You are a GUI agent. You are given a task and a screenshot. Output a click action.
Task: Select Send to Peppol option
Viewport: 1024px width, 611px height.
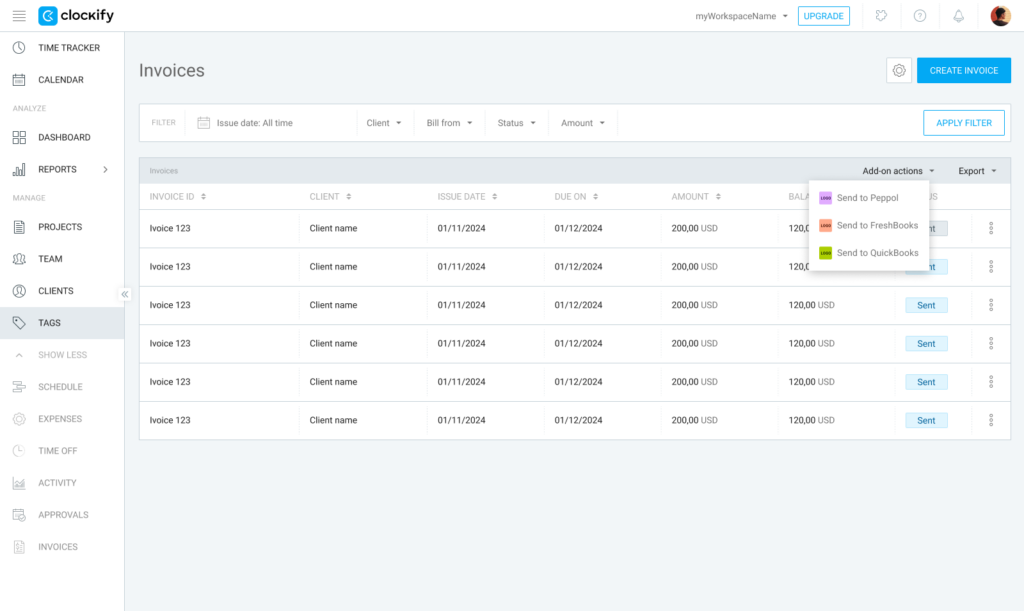(867, 198)
